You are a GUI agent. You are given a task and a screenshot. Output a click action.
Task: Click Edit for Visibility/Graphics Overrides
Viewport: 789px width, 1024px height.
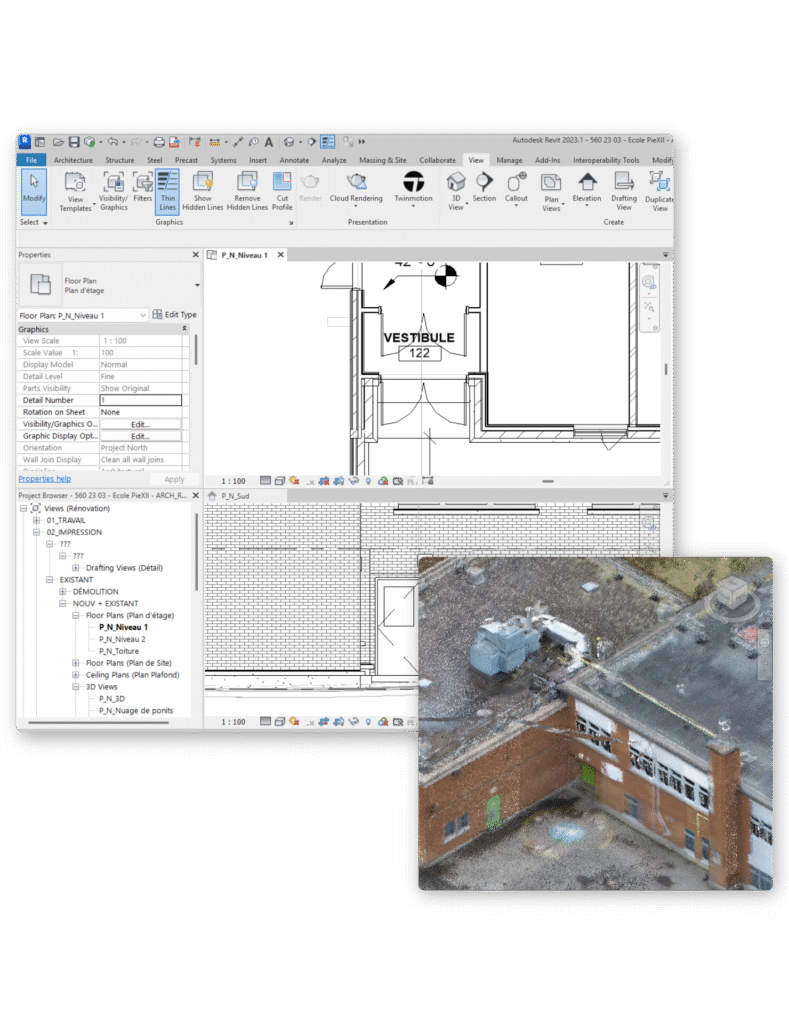click(140, 424)
